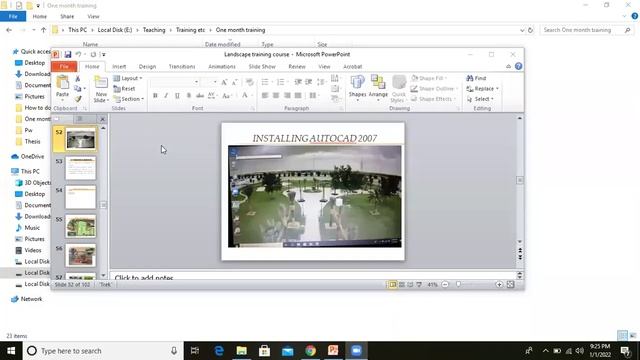Switch to the Design tab

pyautogui.click(x=147, y=67)
